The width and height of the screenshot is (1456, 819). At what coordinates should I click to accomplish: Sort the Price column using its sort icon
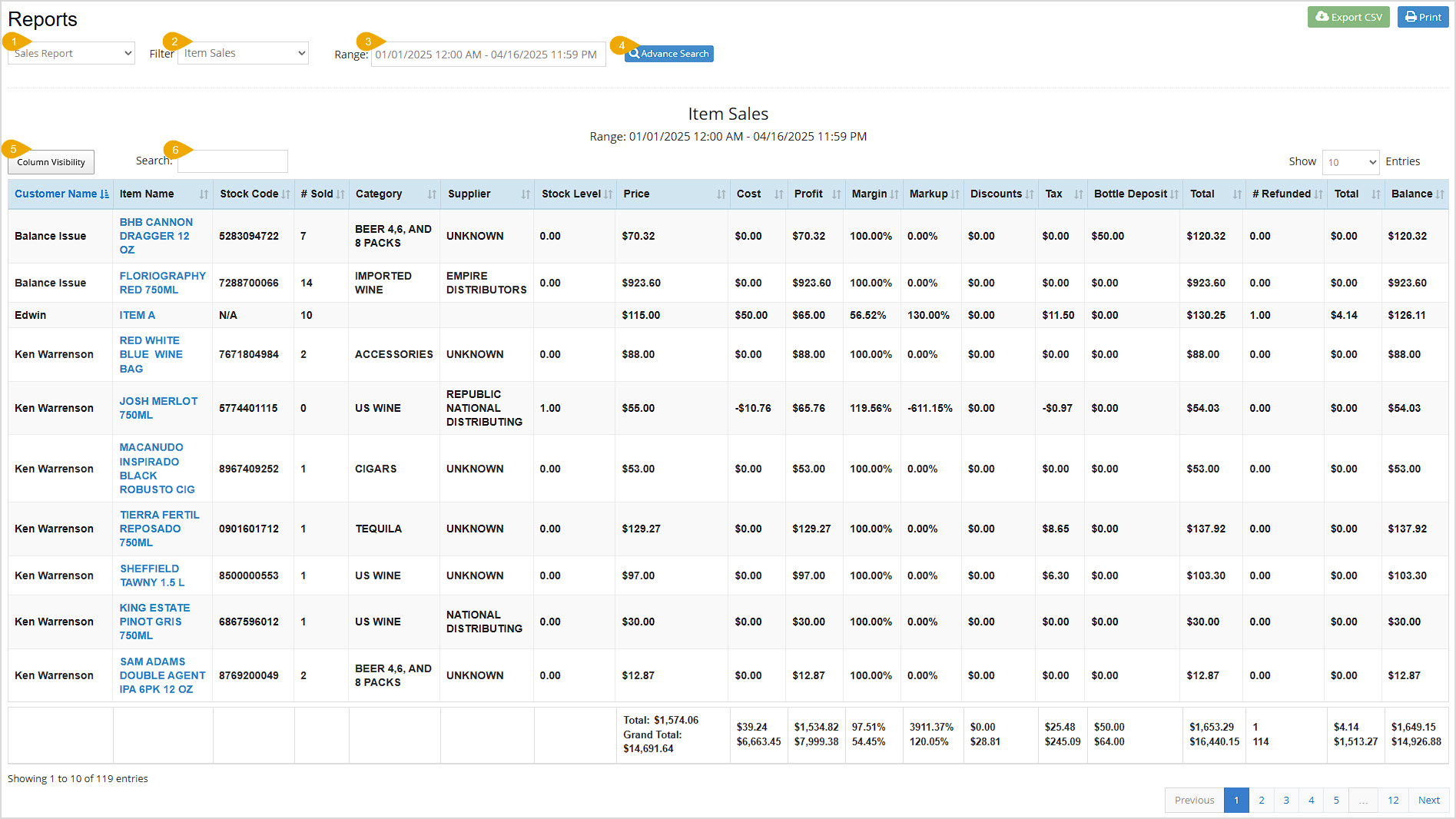tap(720, 194)
